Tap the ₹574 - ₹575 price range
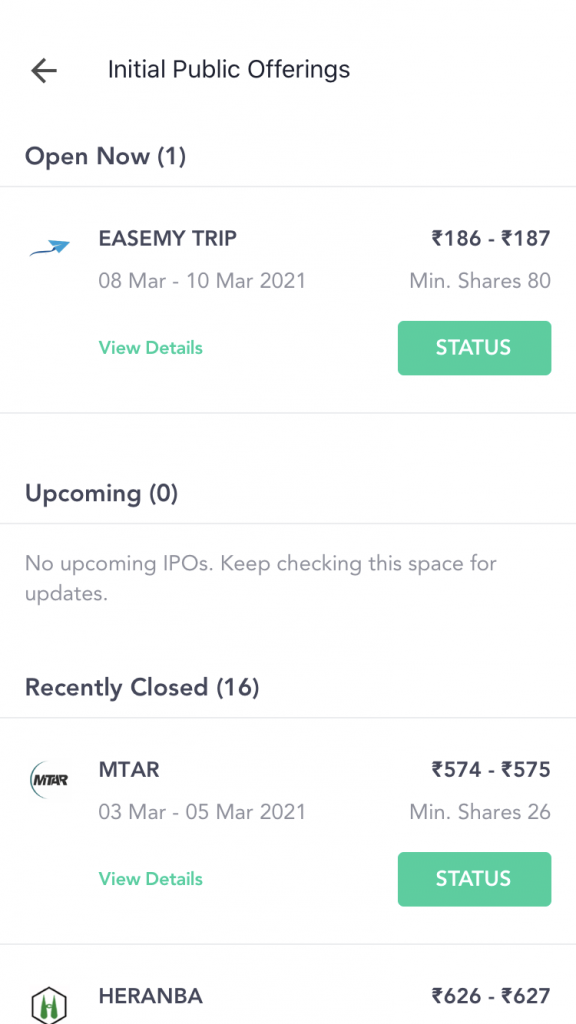The height and width of the screenshot is (1024, 576). pos(490,769)
